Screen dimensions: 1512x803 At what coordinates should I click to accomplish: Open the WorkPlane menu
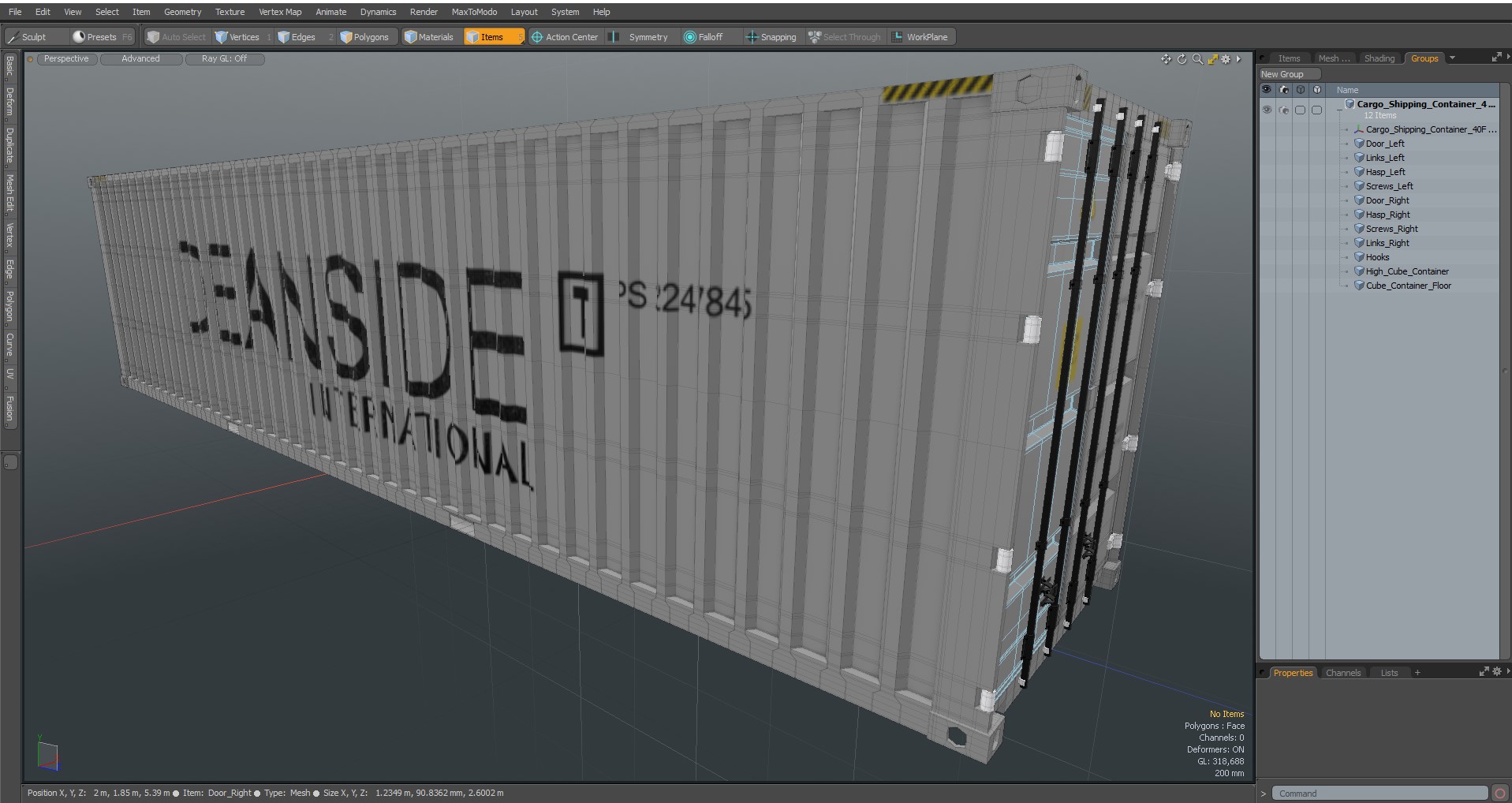coord(920,37)
